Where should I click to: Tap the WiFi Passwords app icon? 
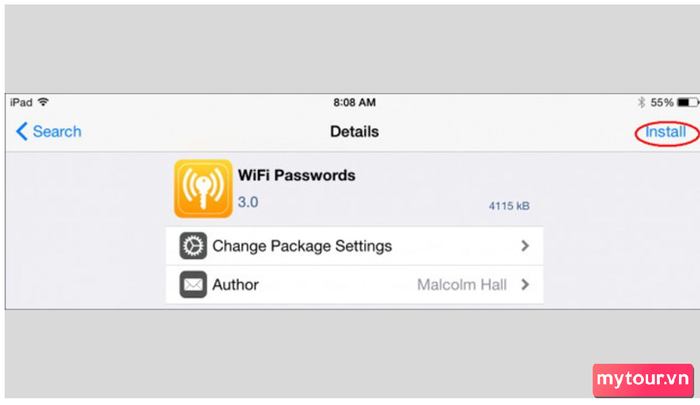coord(203,188)
